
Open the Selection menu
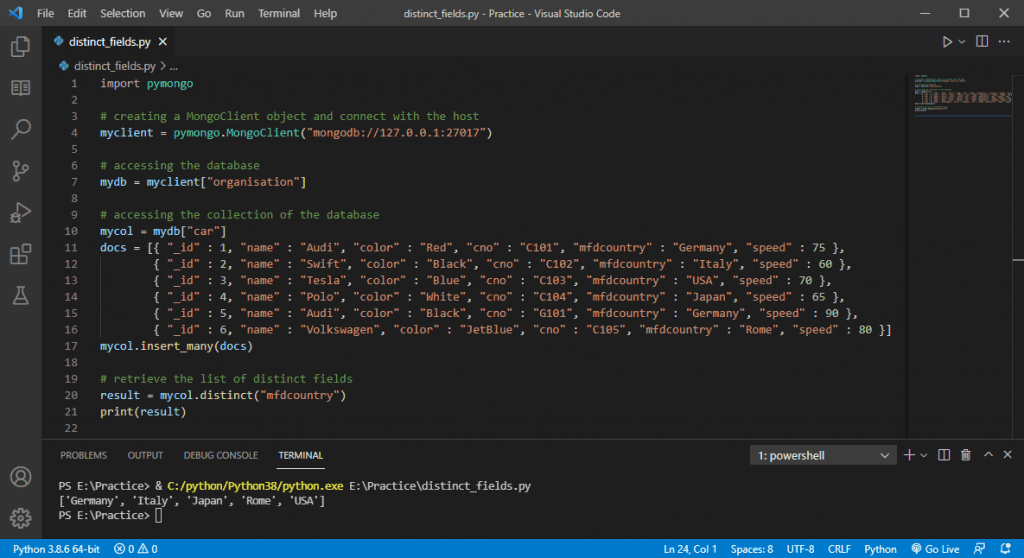[x=123, y=13]
